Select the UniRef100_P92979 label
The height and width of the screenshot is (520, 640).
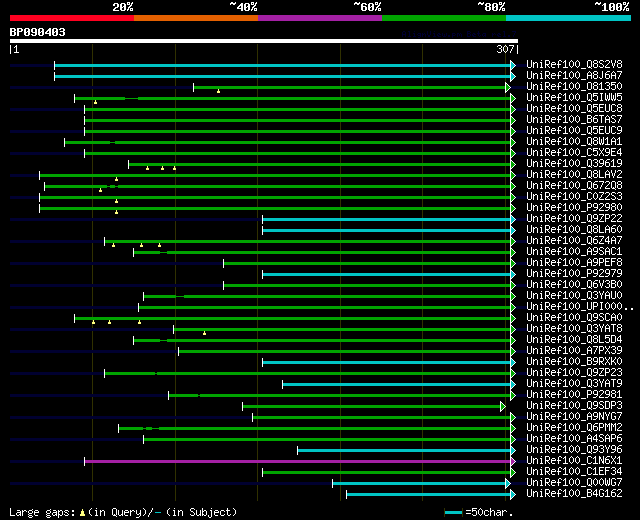[x=574, y=274]
